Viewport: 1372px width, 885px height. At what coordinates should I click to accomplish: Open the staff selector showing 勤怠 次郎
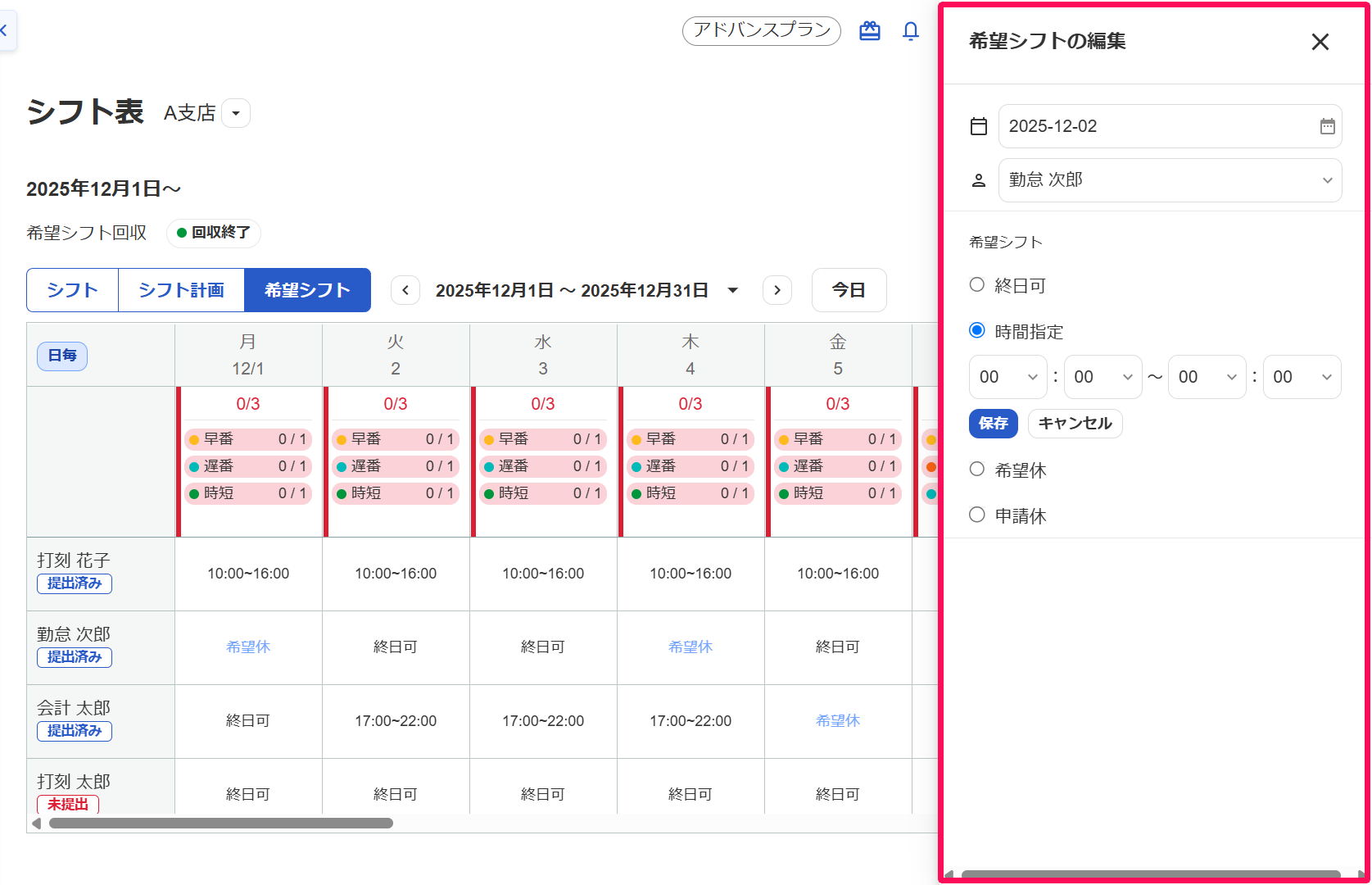1170,179
